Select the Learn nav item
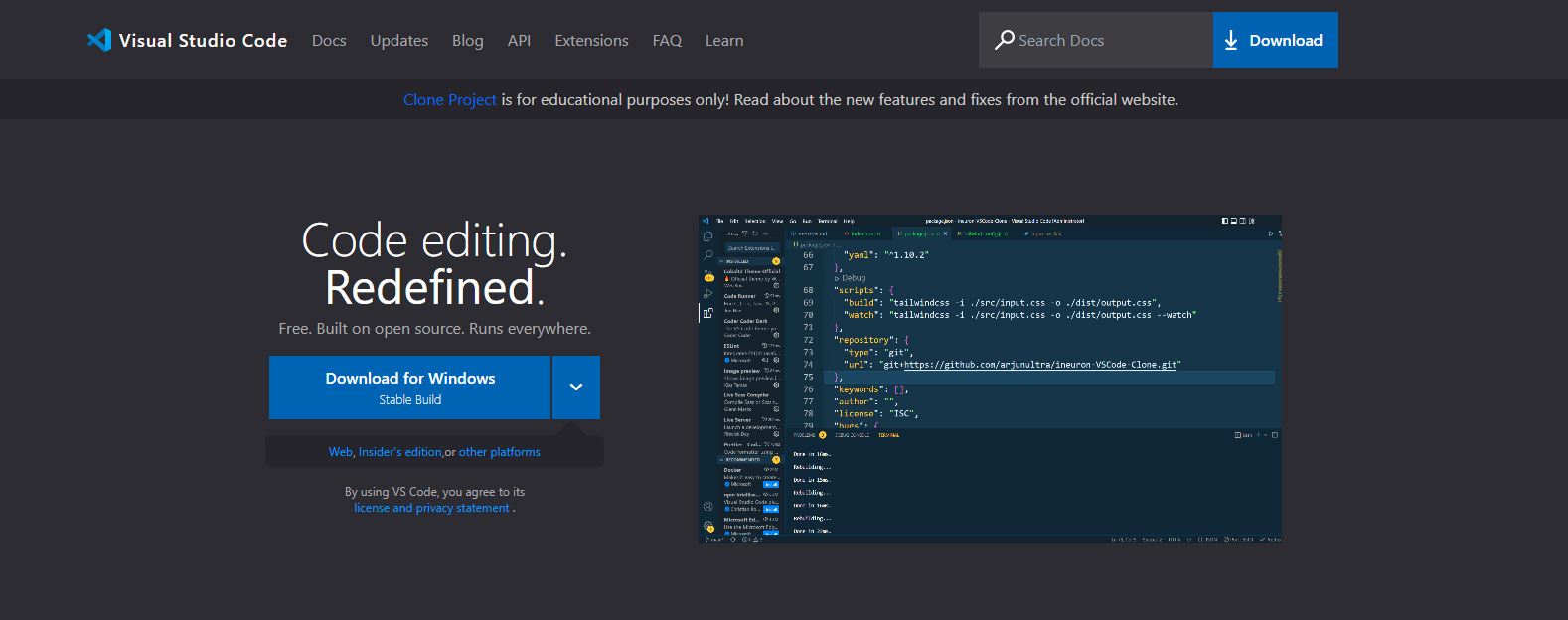 [724, 41]
